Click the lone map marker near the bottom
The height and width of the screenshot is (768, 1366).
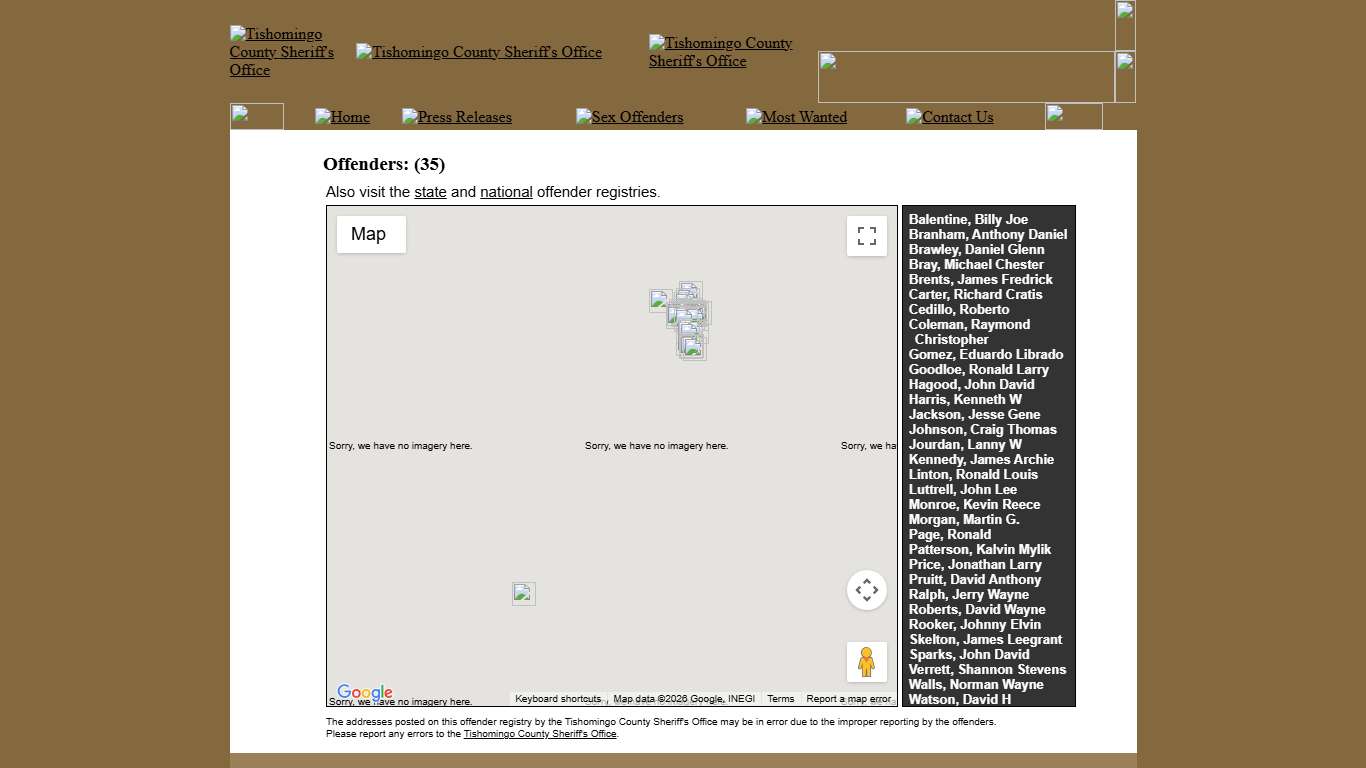pos(523,593)
